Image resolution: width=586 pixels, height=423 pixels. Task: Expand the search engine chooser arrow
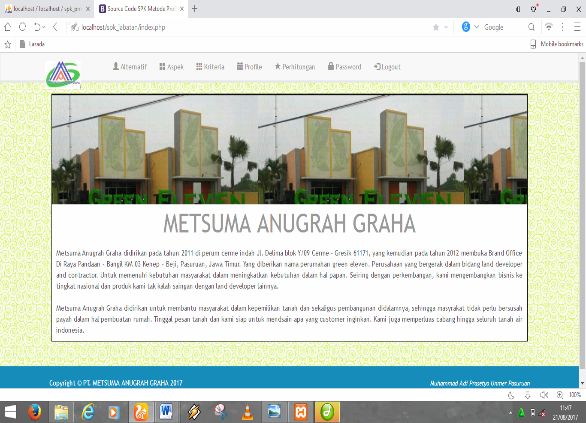pyautogui.click(x=476, y=27)
